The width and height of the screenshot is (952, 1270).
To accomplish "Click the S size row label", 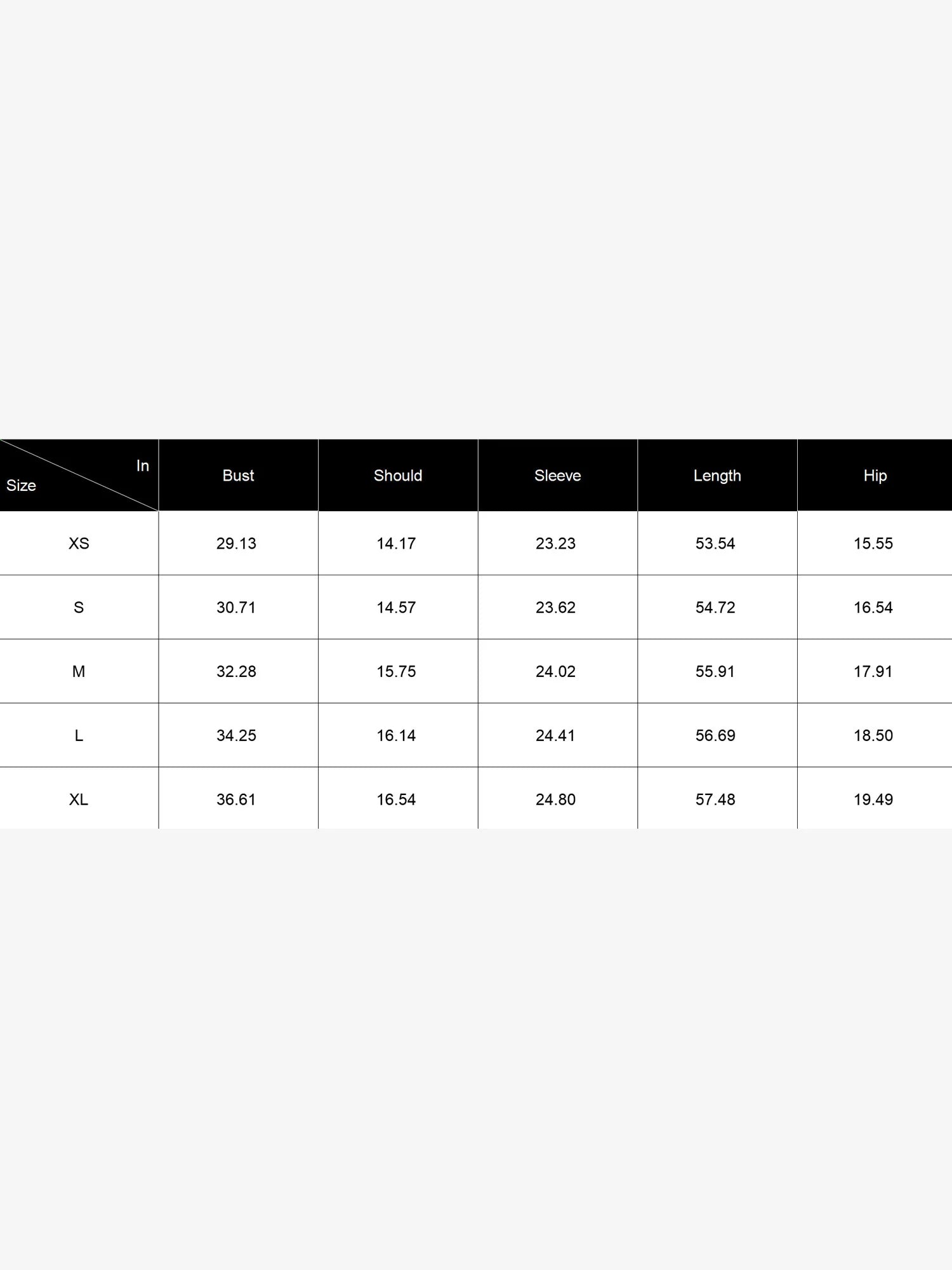I will 79,608.
